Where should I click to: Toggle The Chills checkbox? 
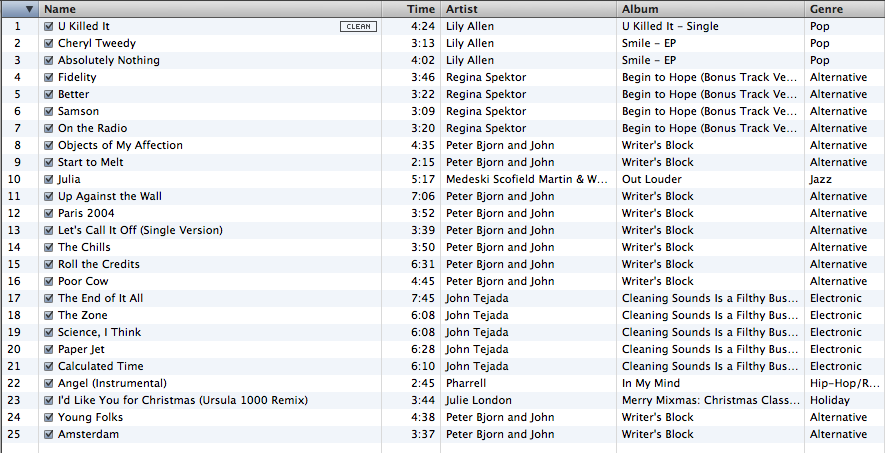coord(49,247)
